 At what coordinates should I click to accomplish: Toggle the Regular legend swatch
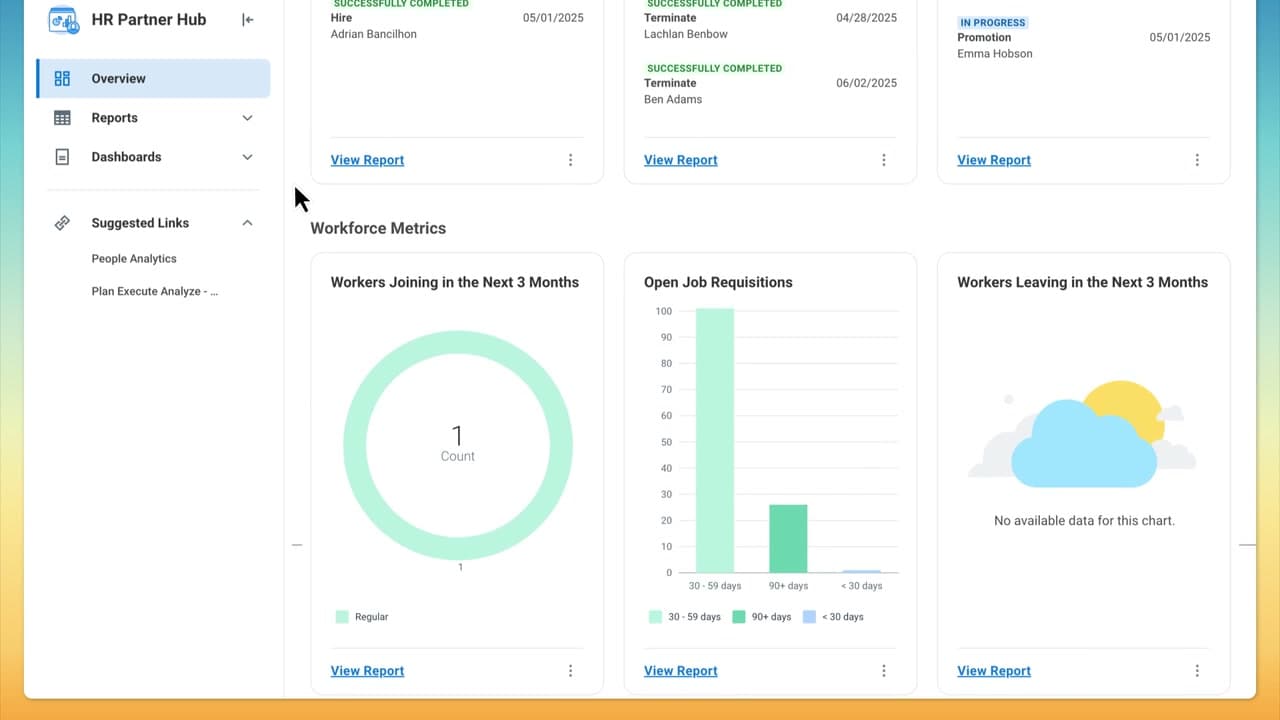point(342,617)
